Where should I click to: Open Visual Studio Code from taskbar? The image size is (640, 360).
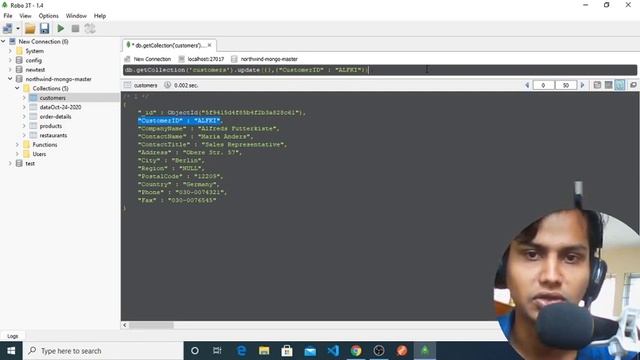(333, 351)
